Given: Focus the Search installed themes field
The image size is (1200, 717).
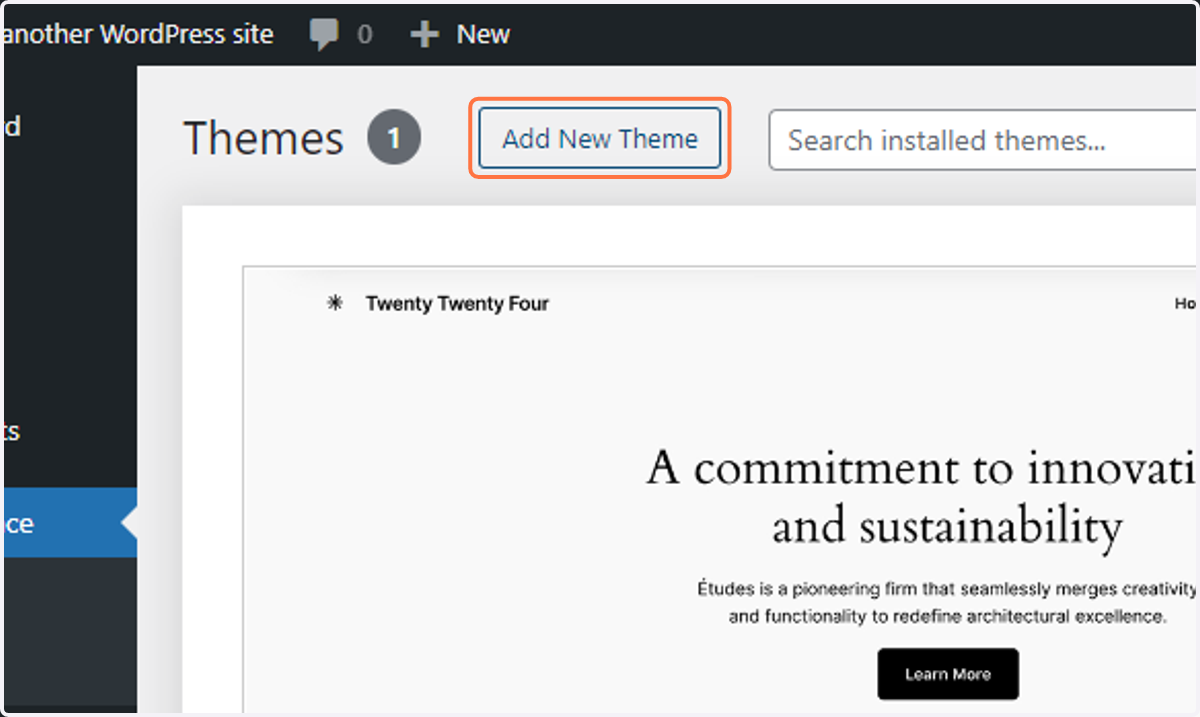Looking at the screenshot, I should pyautogui.click(x=984, y=140).
